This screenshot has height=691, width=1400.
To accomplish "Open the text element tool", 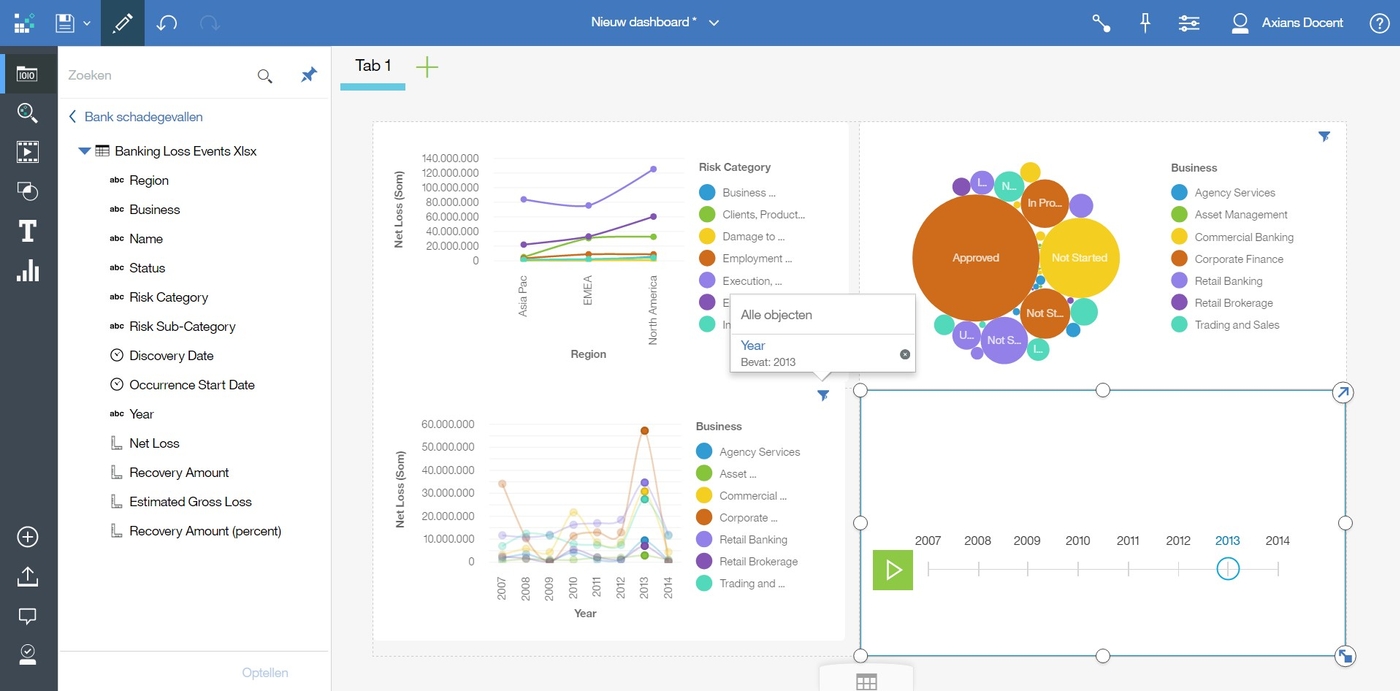I will (x=28, y=230).
